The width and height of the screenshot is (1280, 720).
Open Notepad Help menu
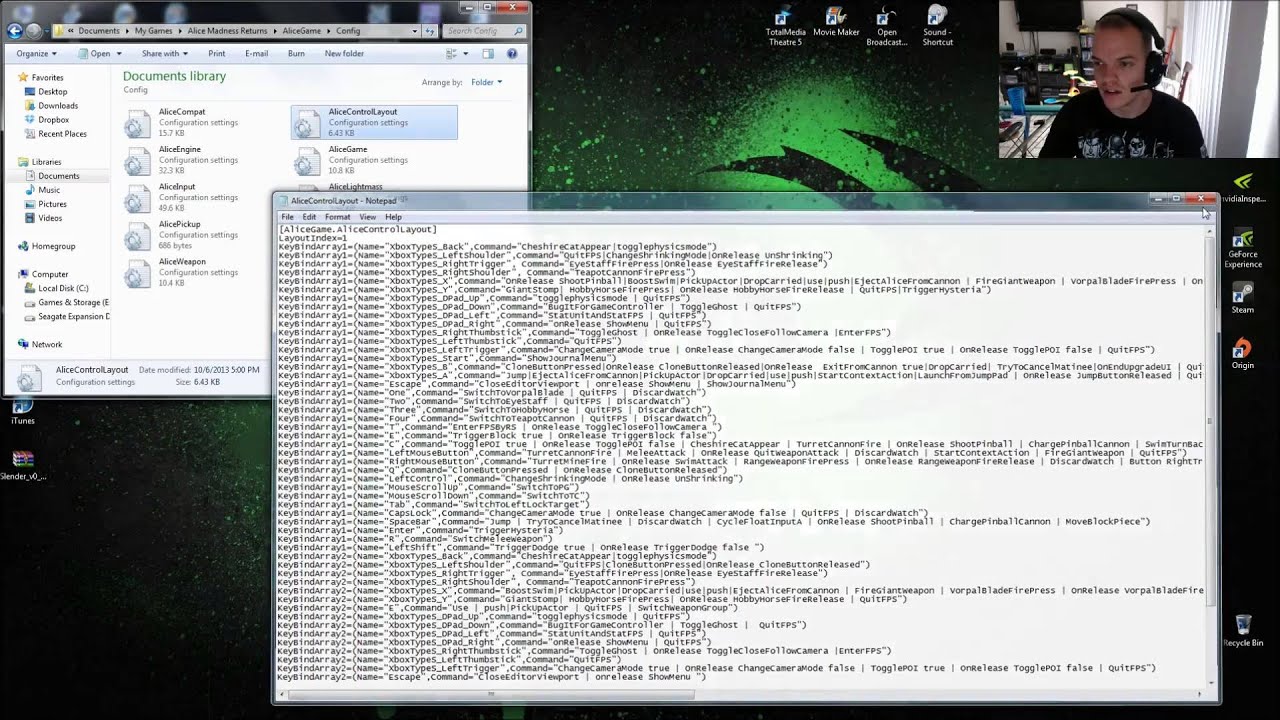point(393,217)
